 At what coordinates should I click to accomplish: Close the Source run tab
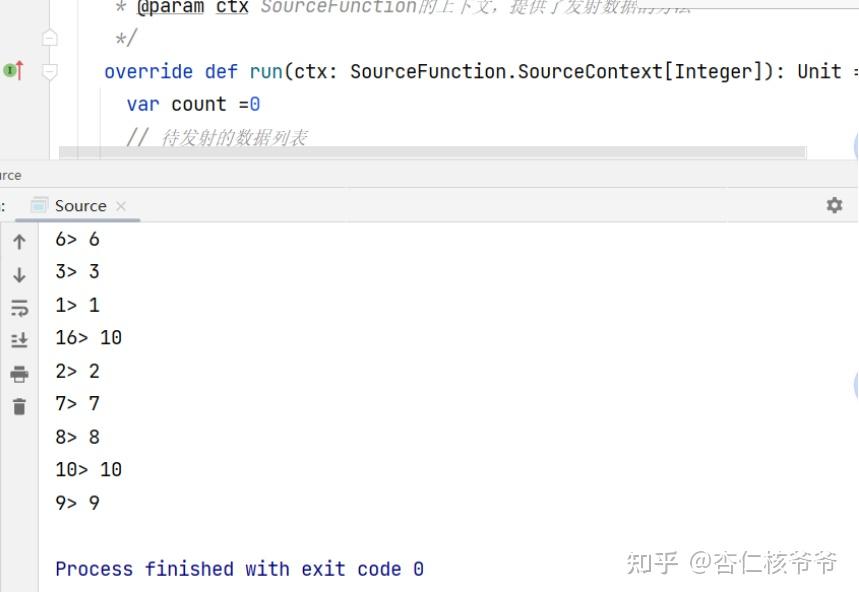coord(121,205)
